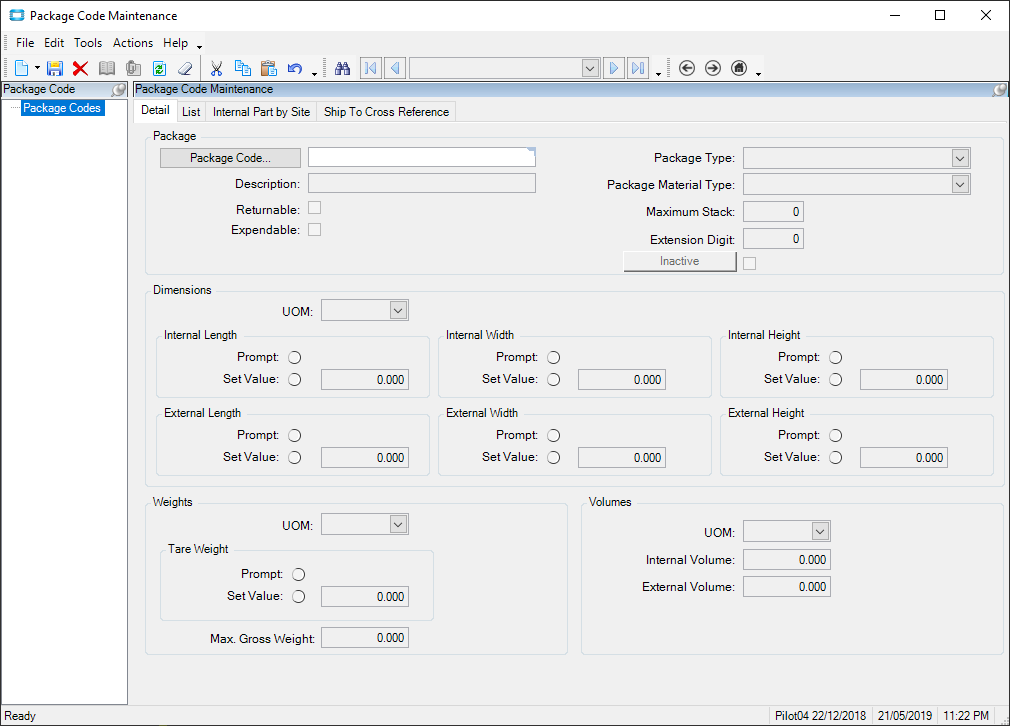Select Prompt radio under Internal Length
Screen dimensions: 1010x726
pyautogui.click(x=294, y=358)
